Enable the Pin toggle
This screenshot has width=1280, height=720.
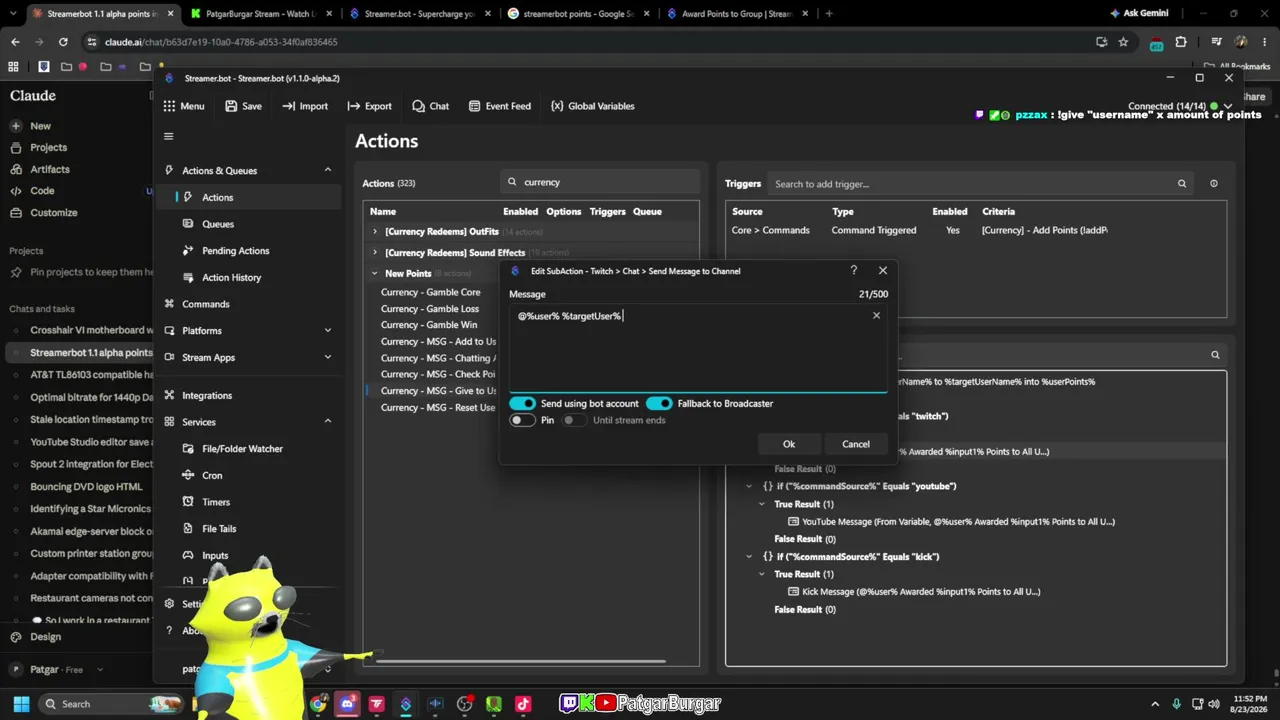[521, 420]
